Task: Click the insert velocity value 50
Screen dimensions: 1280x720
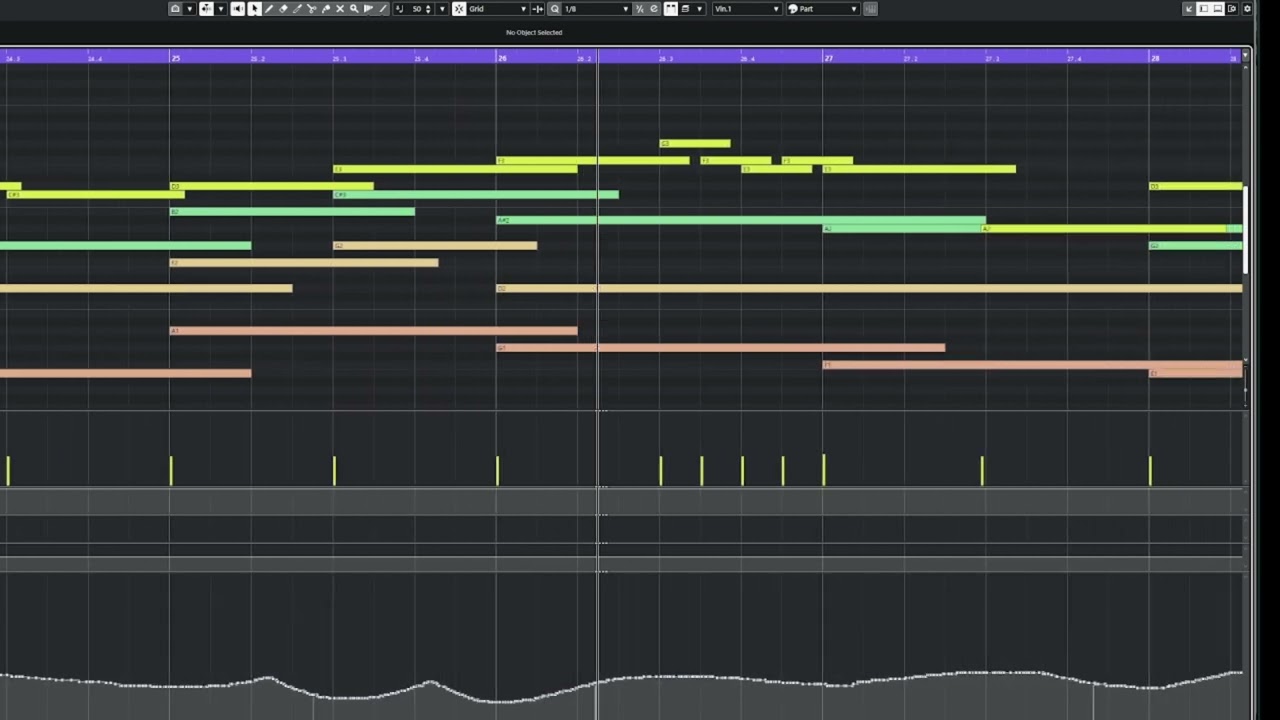Action: tap(417, 8)
